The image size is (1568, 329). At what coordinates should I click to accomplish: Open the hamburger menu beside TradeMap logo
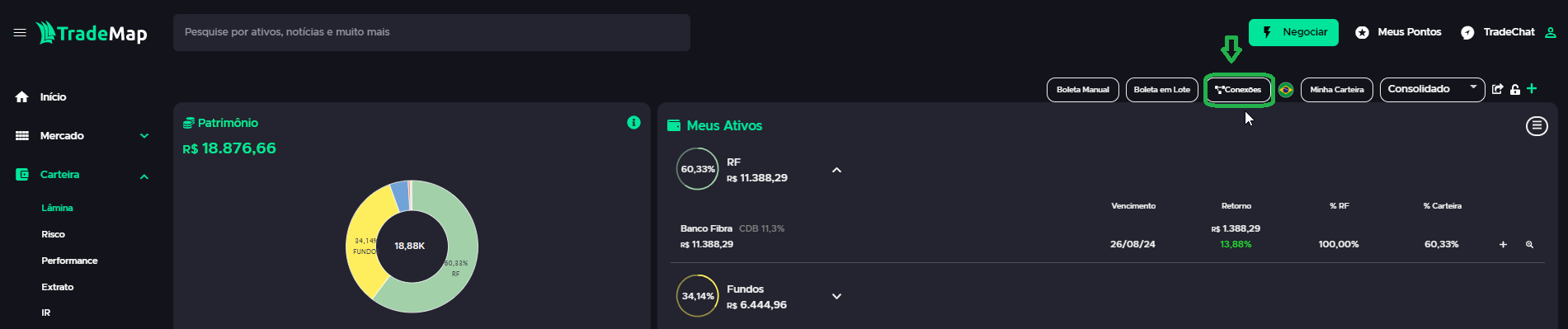pos(20,33)
